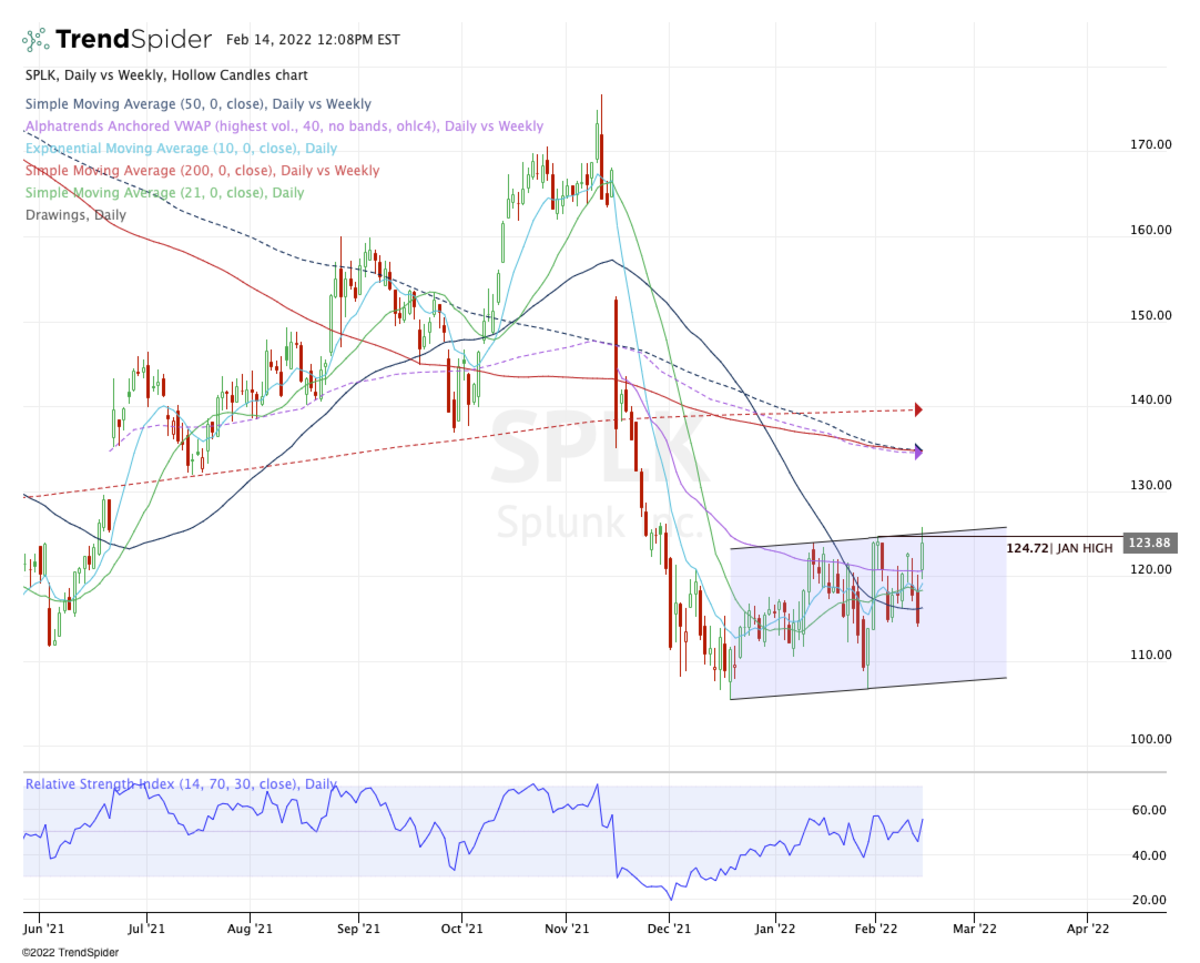
Task: Click the 160.00 price axis label
Action: [1151, 229]
